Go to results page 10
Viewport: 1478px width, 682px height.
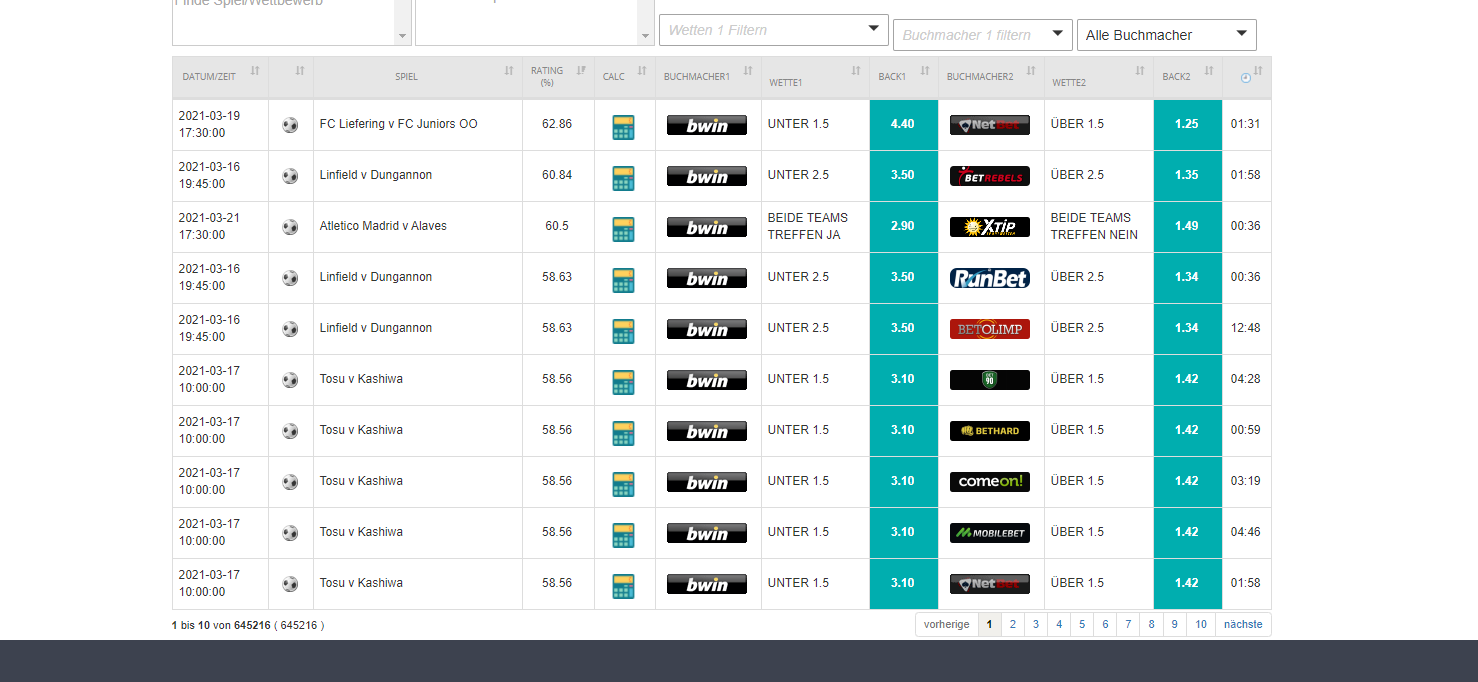click(x=1200, y=624)
